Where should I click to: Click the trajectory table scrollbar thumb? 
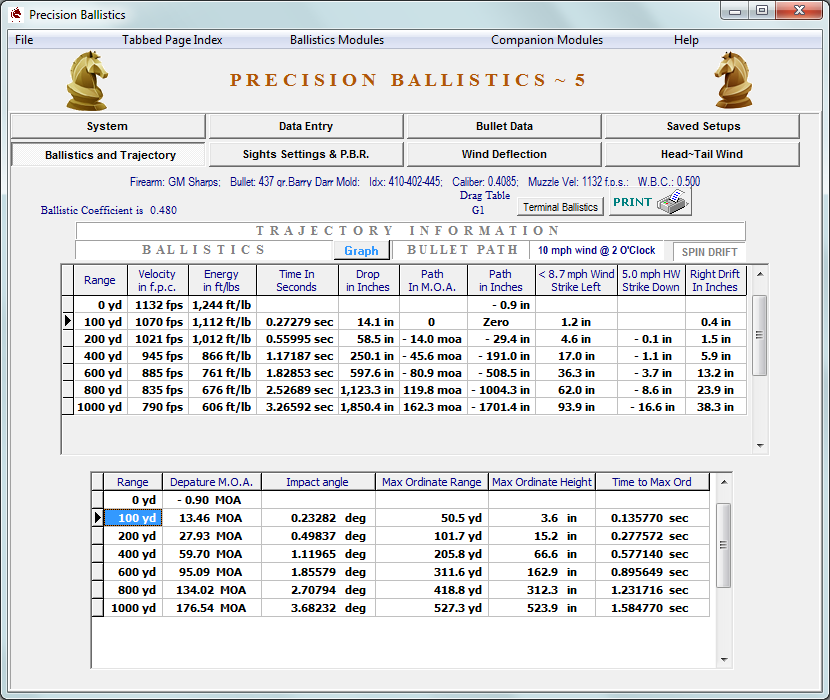tap(760, 335)
